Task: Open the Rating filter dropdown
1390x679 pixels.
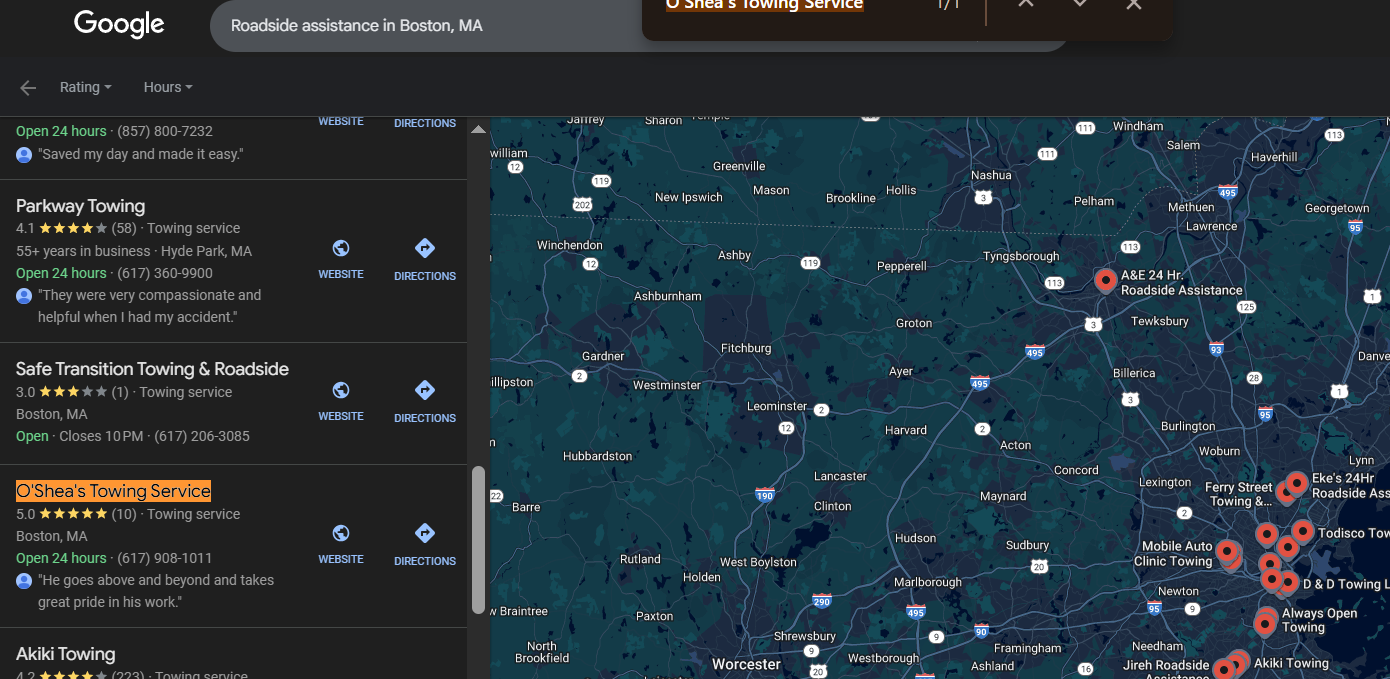Action: [85, 87]
